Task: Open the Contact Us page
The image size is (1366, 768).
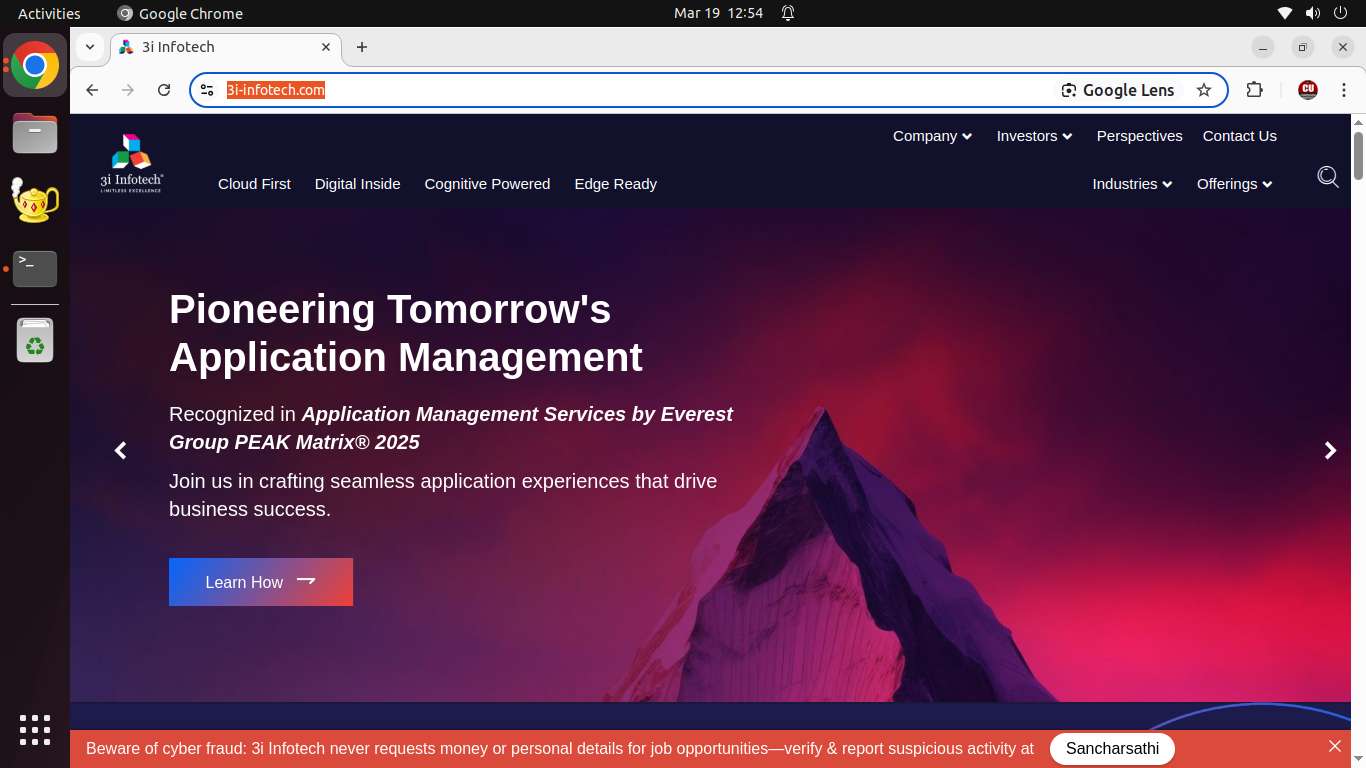Action: [1239, 136]
